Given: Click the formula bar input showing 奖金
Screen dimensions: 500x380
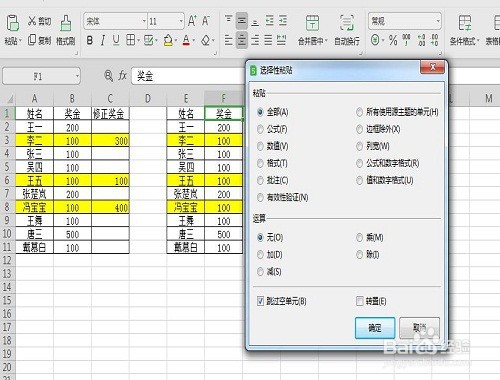Looking at the screenshot, I should [x=188, y=76].
